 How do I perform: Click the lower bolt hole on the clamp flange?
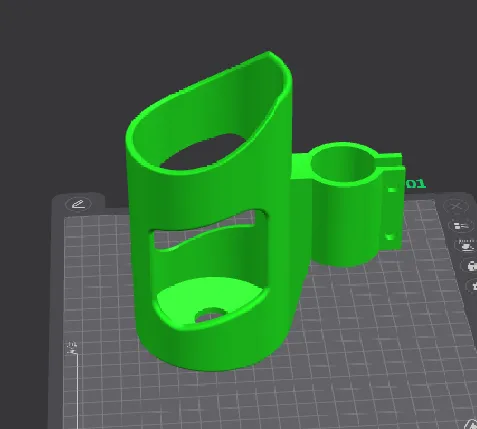pyautogui.click(x=389, y=237)
